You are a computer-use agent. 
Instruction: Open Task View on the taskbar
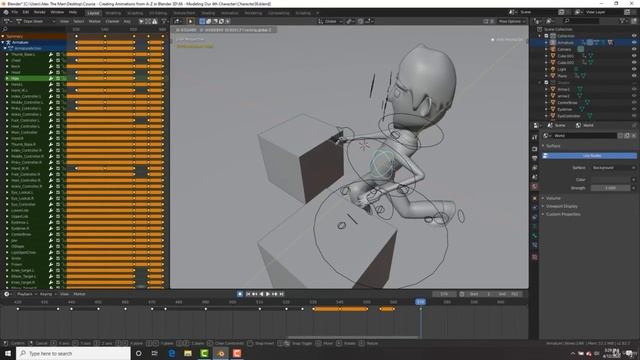(x=155, y=353)
